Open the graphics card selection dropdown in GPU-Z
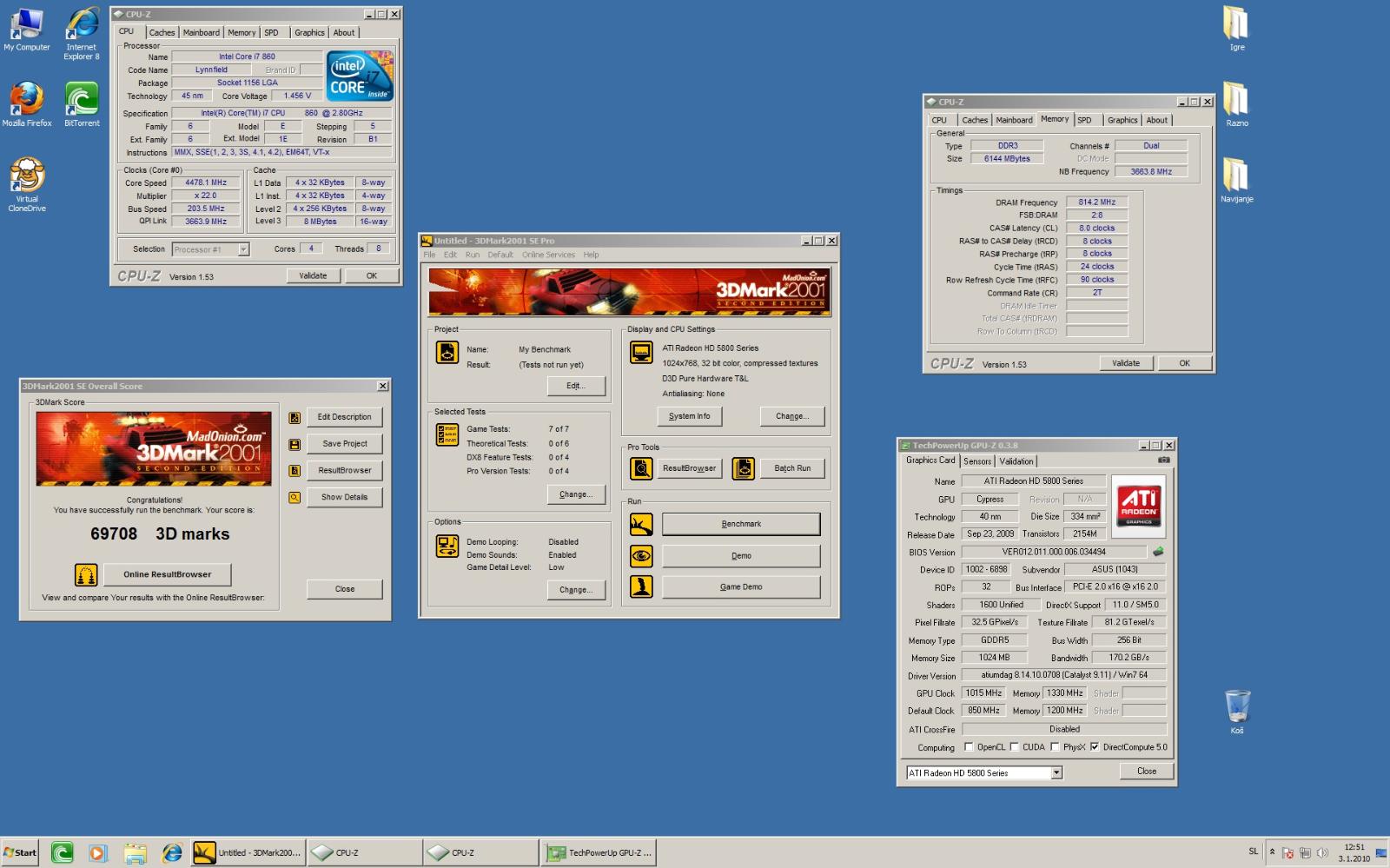 tap(1056, 773)
